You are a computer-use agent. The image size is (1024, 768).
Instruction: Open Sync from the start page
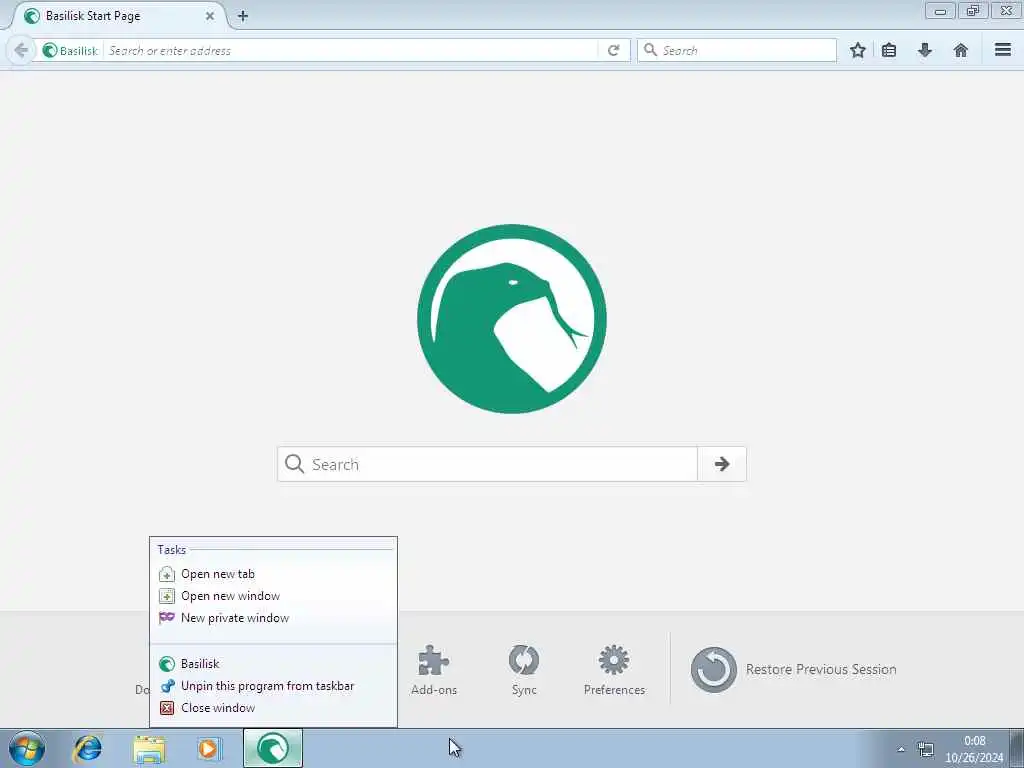[524, 670]
